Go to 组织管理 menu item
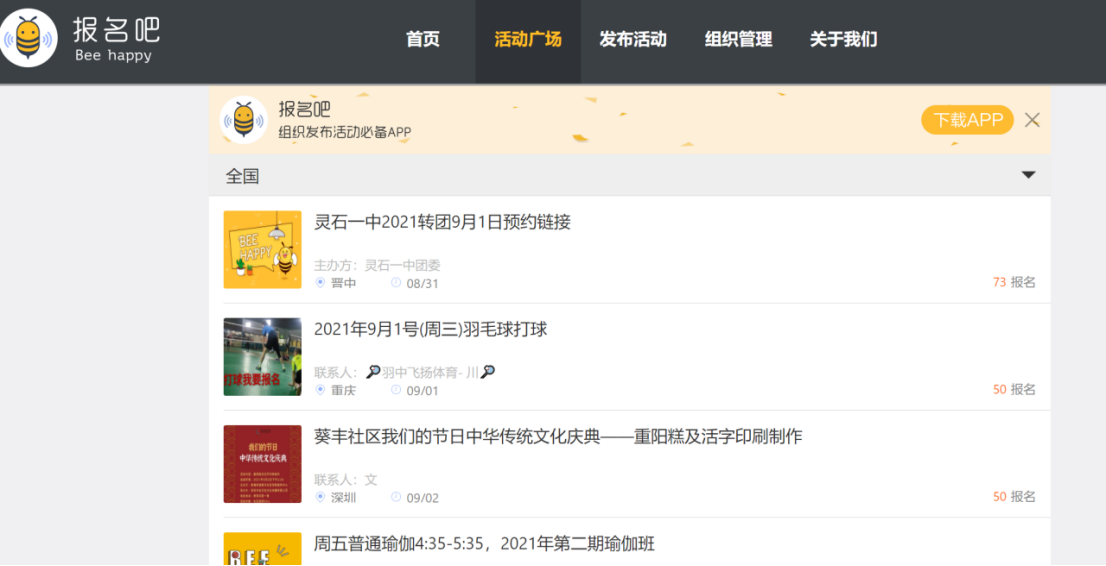The width and height of the screenshot is (1106, 566). coord(739,39)
